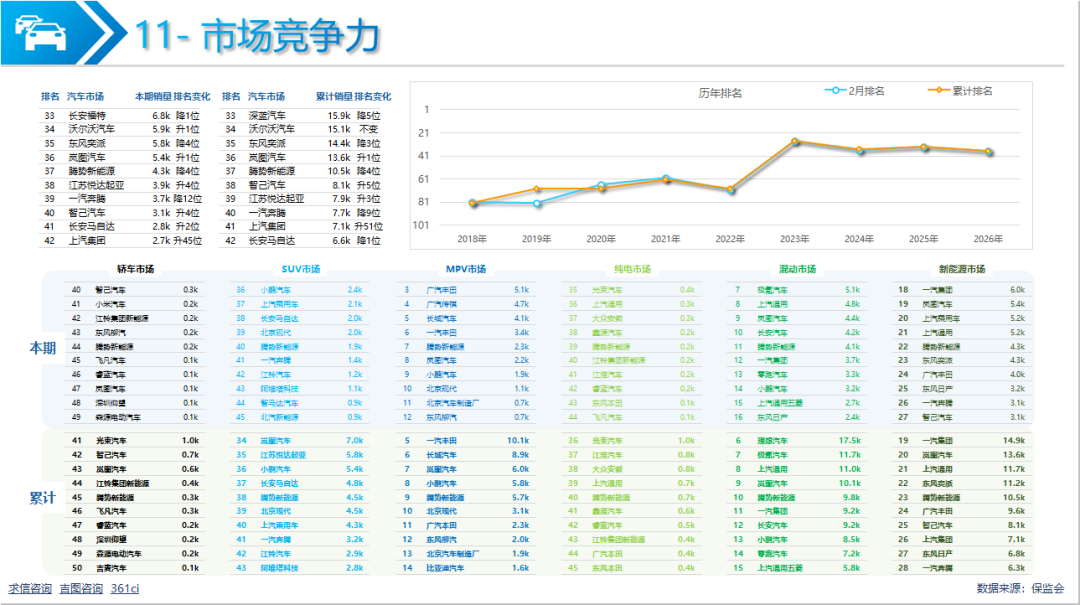The width and height of the screenshot is (1080, 605).
Task: Click the 本期销量 column header
Action: 152,96
